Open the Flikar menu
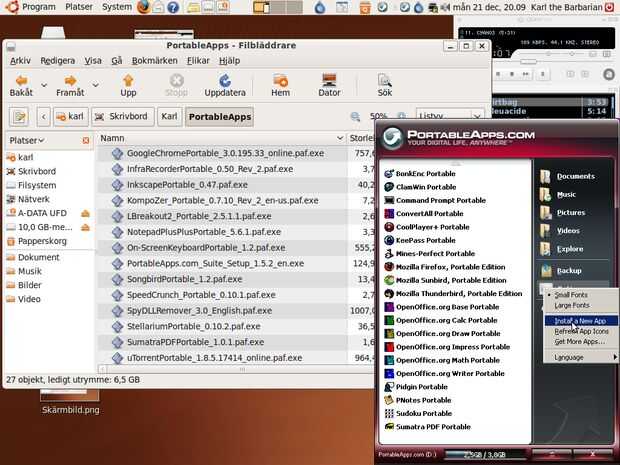The height and width of the screenshot is (465, 620). 198,60
